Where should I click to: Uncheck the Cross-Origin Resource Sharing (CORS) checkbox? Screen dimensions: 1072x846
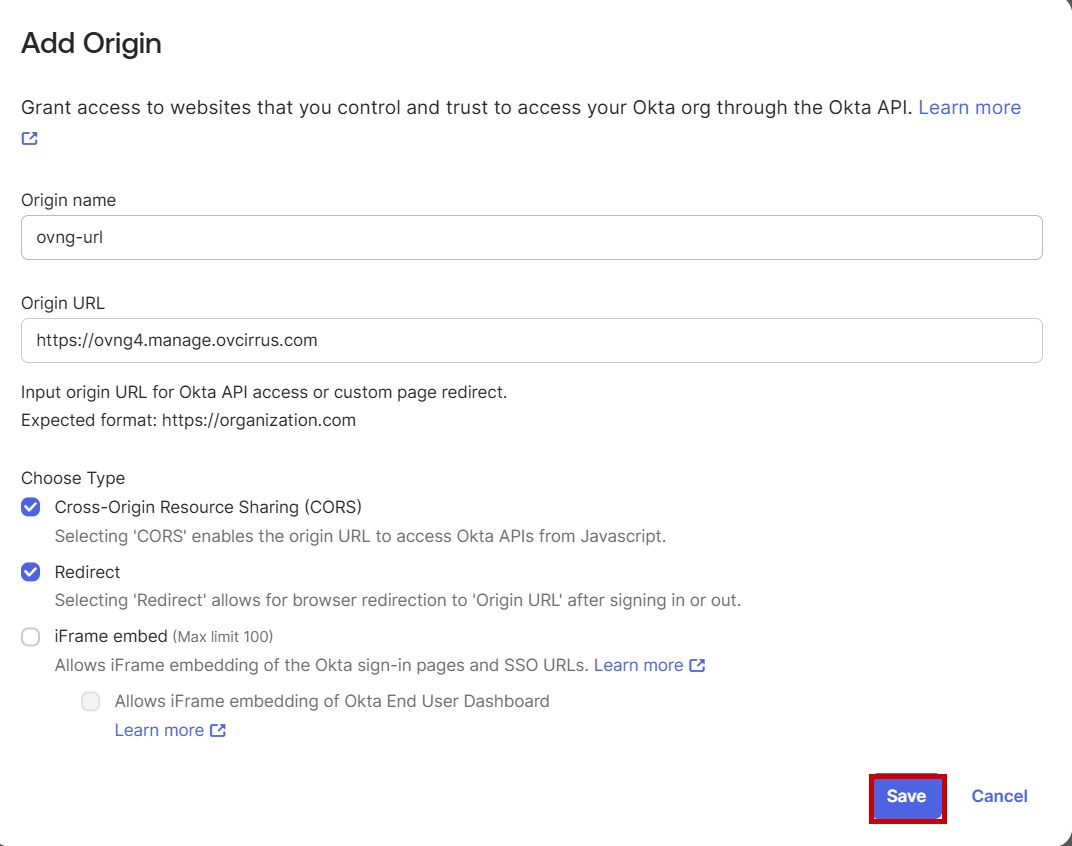(x=30, y=507)
